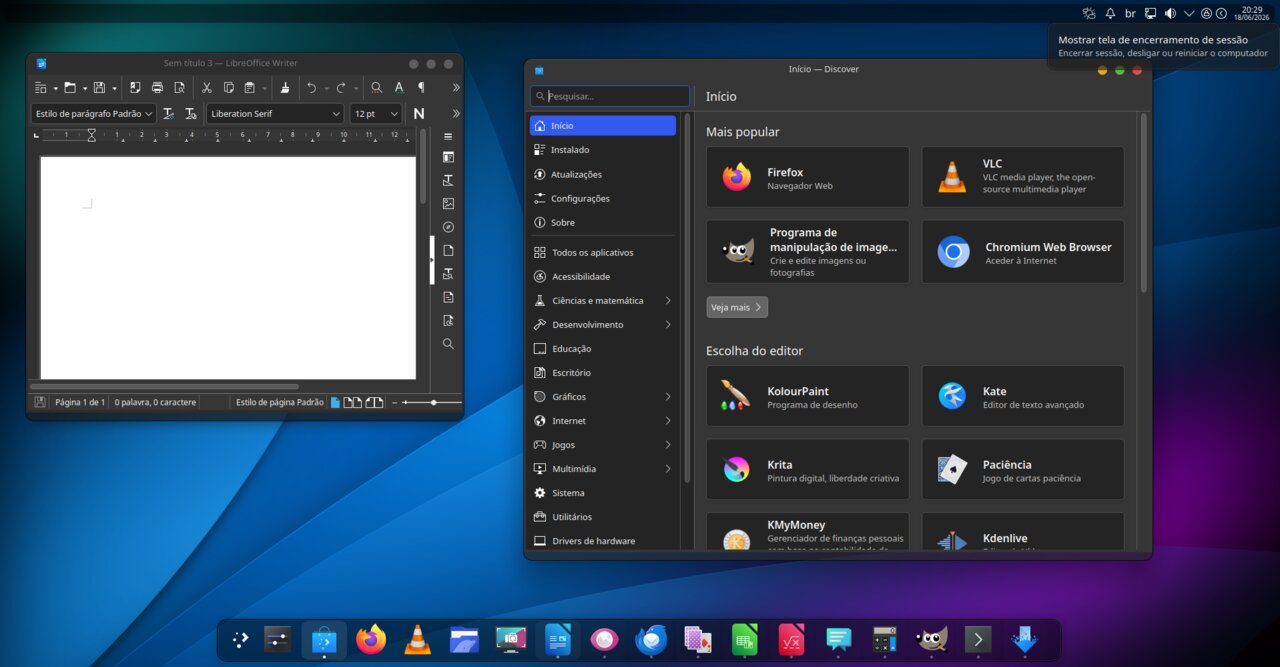
Task: Click the Paste clipboard icon in Writer
Action: (x=250, y=88)
